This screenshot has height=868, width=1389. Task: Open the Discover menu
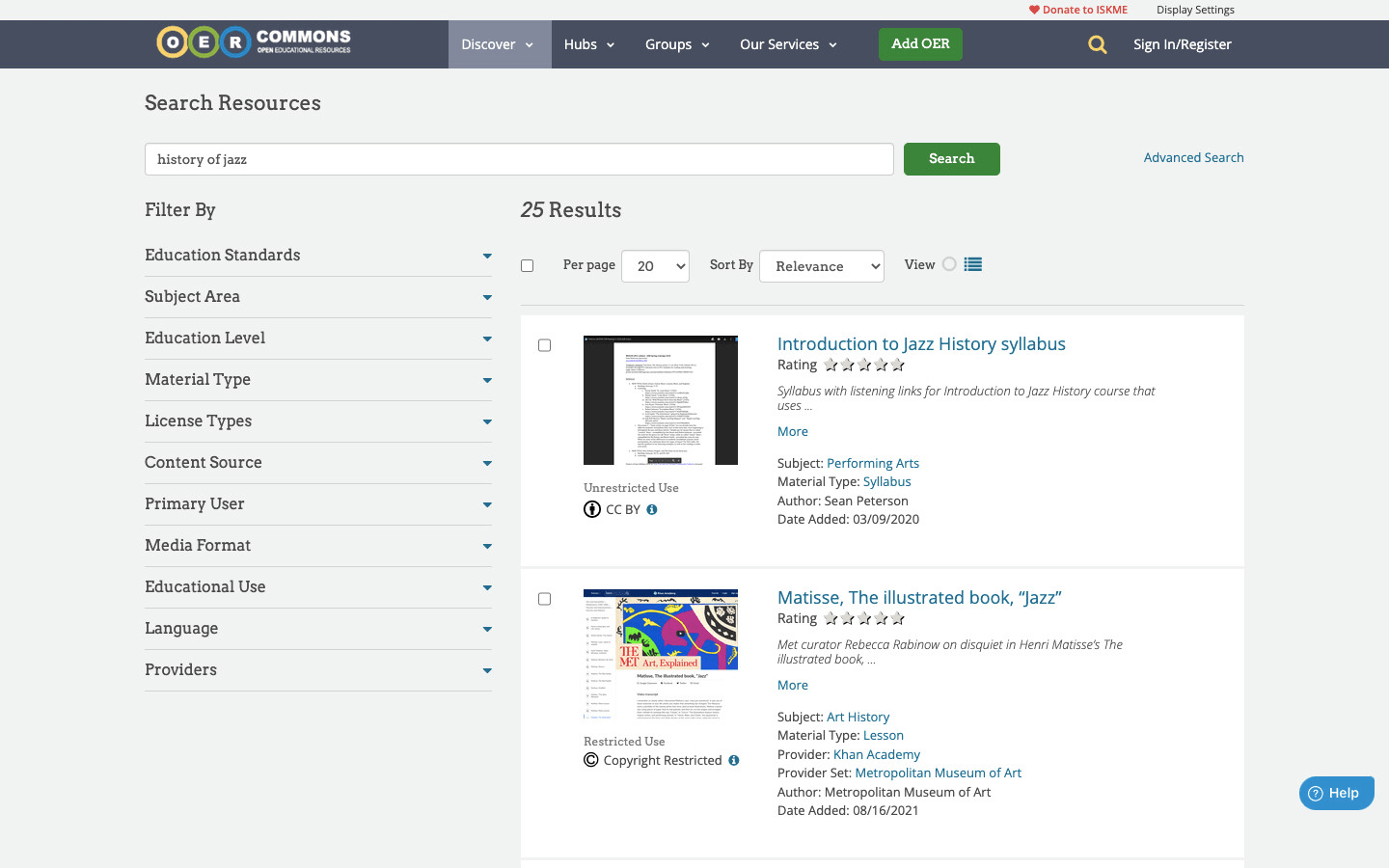click(499, 44)
